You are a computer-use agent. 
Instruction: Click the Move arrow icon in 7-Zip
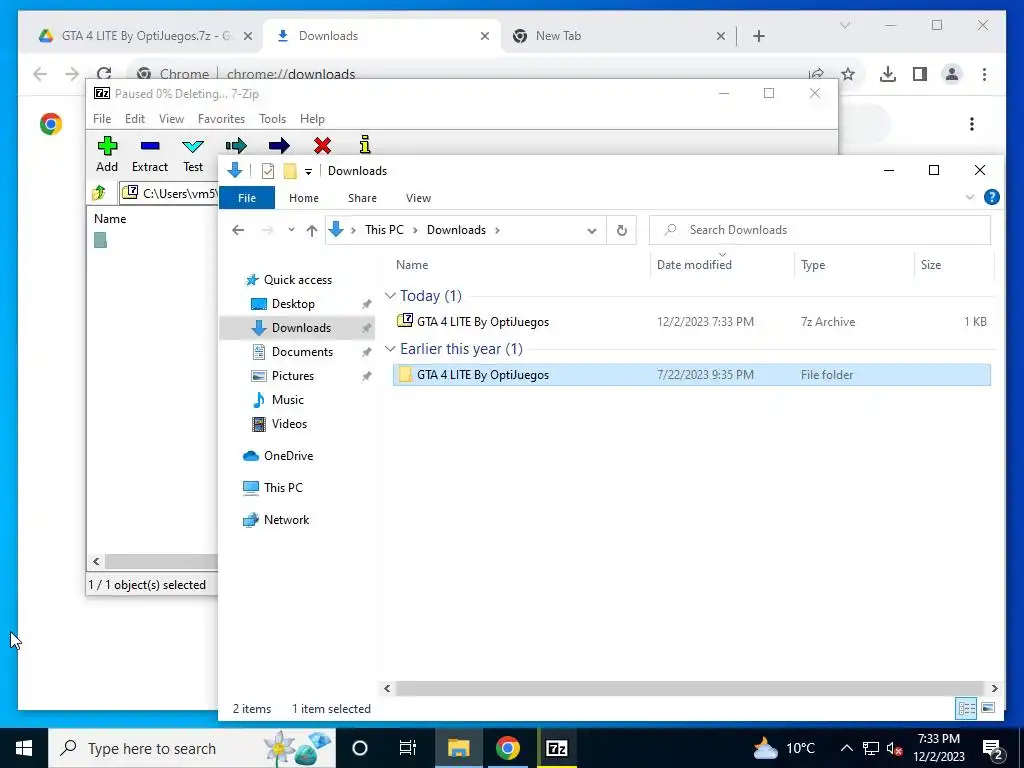[279, 145]
